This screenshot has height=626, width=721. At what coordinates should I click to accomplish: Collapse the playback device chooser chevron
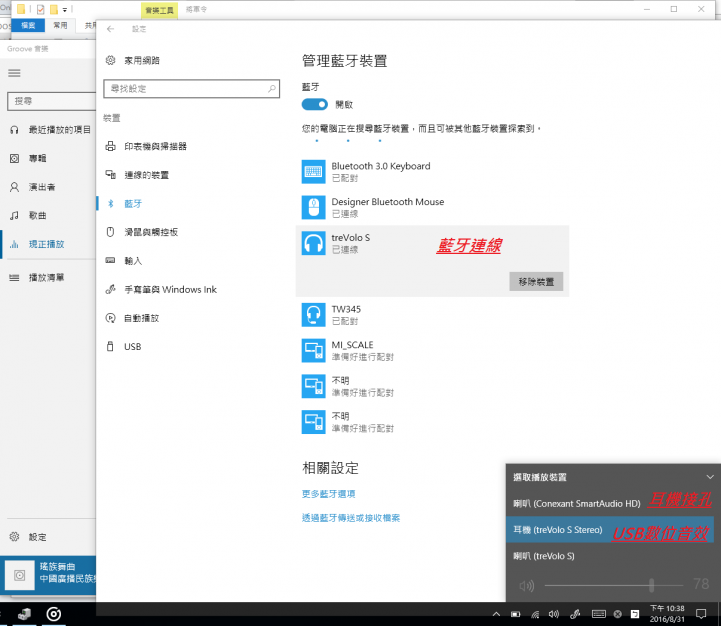point(710,477)
